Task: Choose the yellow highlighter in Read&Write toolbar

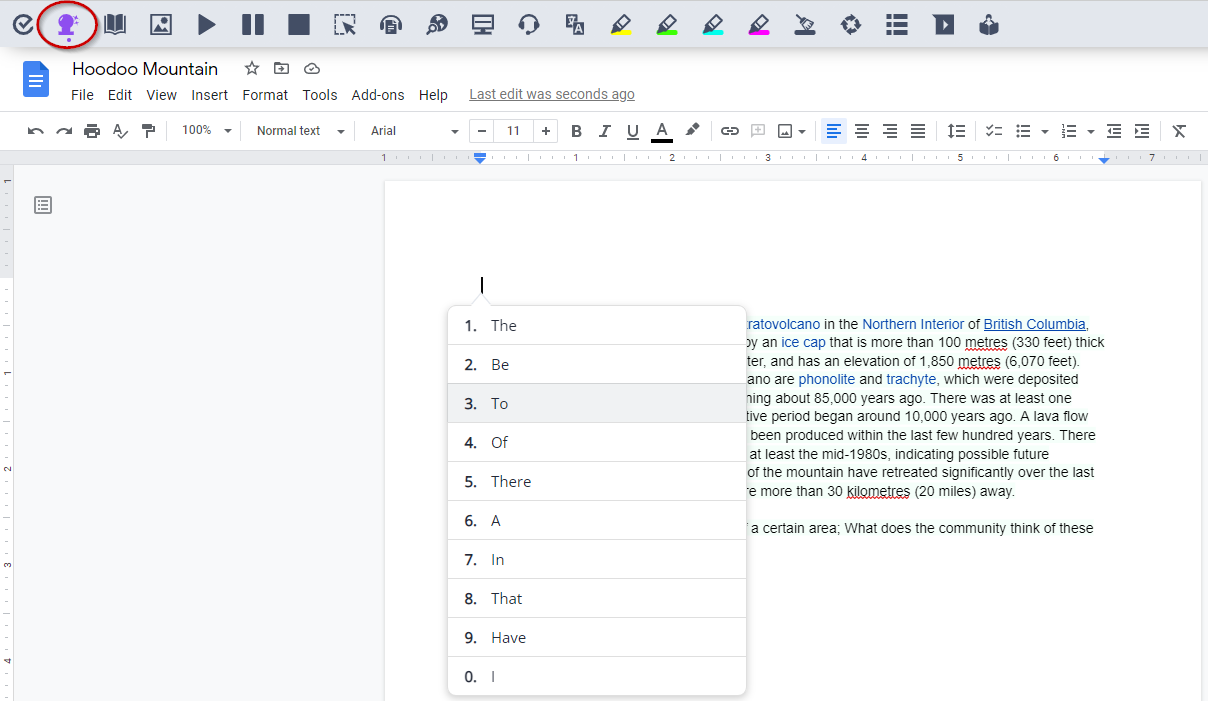Action: coord(621,25)
